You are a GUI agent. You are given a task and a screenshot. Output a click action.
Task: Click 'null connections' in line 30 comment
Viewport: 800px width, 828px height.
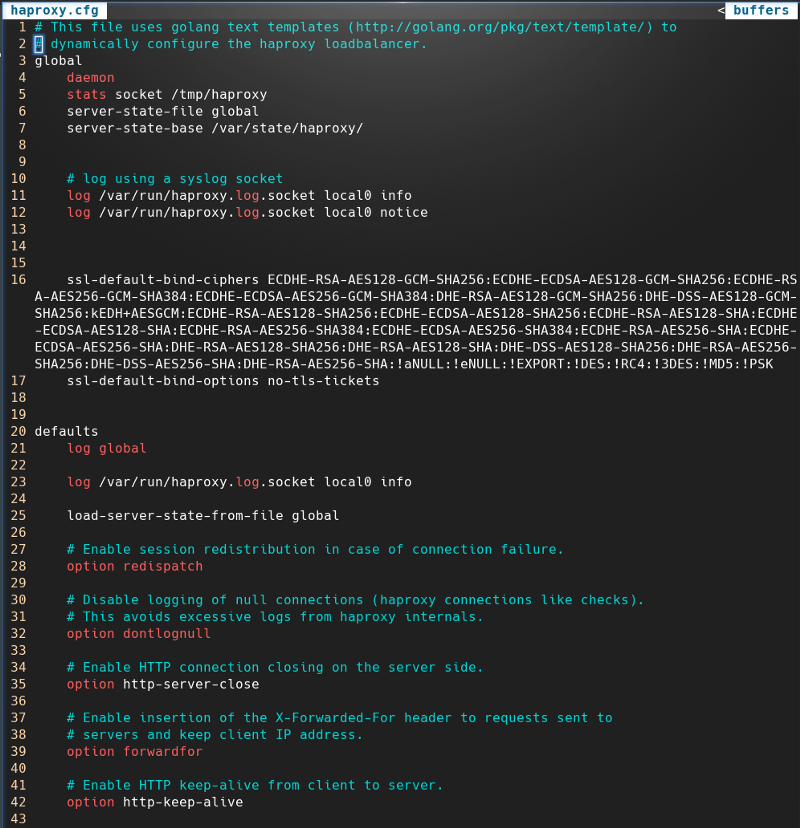(x=299, y=600)
